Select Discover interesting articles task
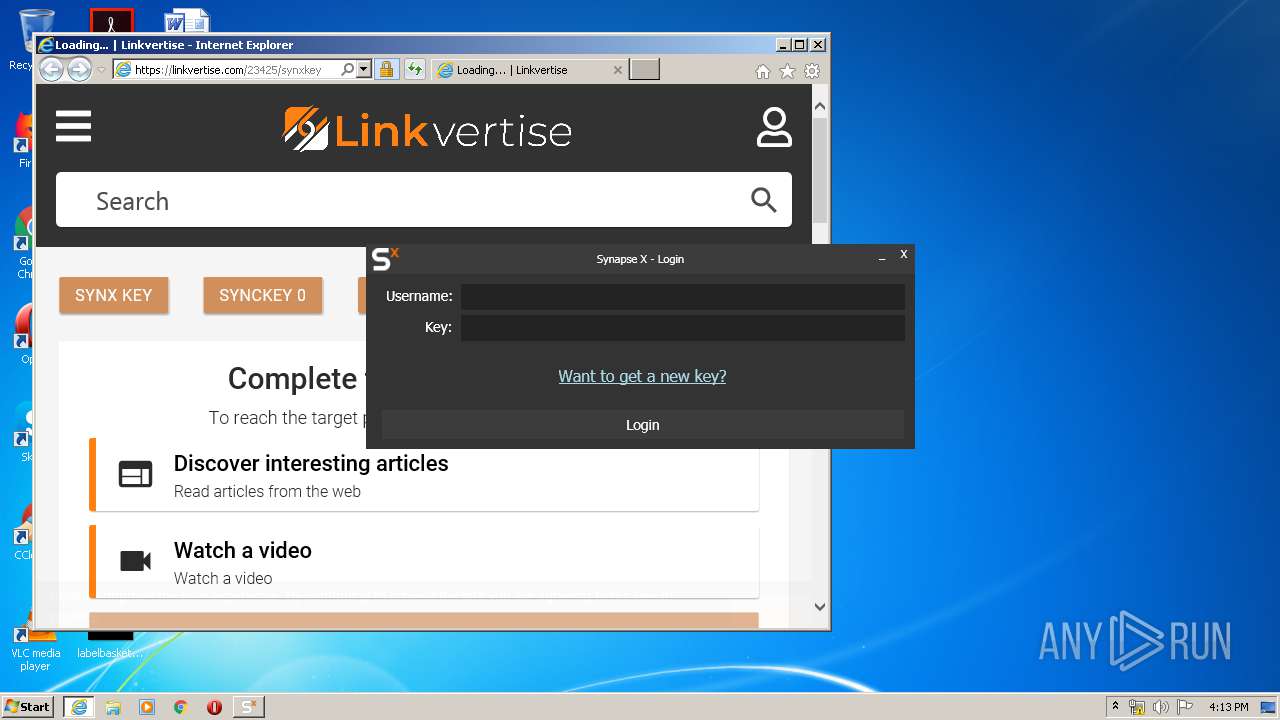The height and width of the screenshot is (720, 1280). 424,475
